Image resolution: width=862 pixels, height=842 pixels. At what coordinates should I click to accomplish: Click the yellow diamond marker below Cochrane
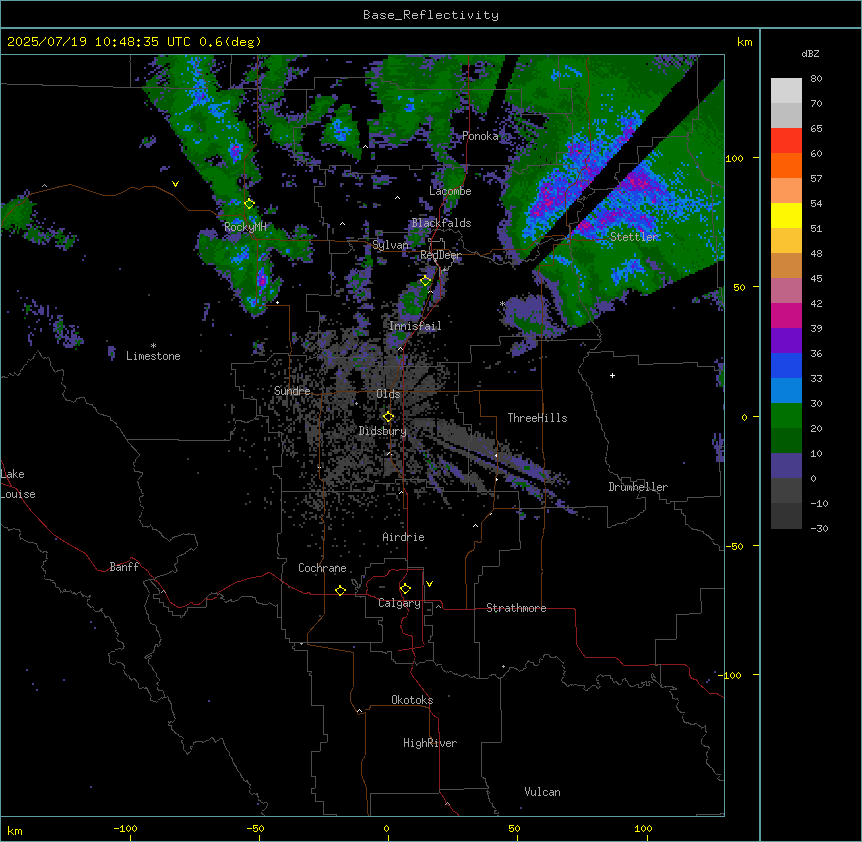(x=340, y=590)
